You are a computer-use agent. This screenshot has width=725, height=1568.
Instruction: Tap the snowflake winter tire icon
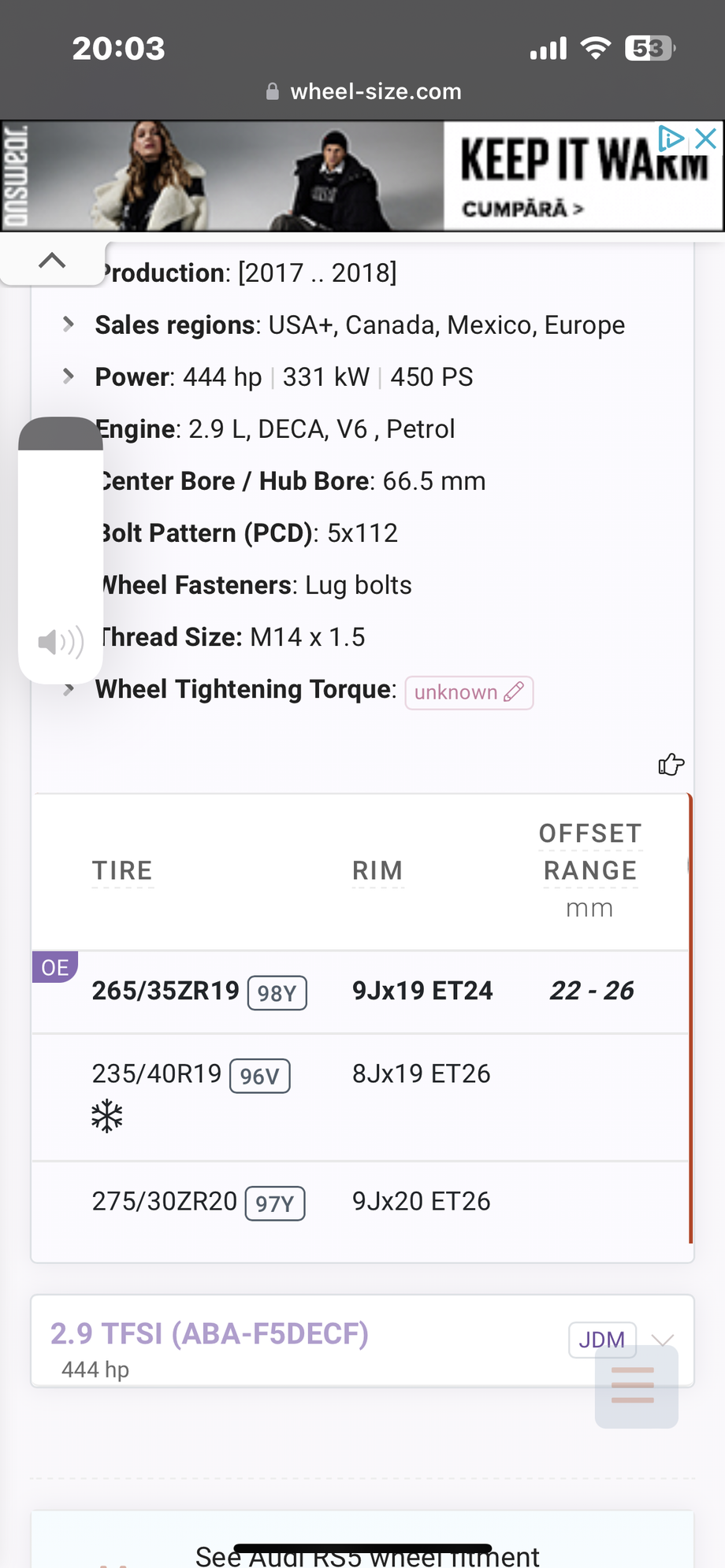(106, 1114)
